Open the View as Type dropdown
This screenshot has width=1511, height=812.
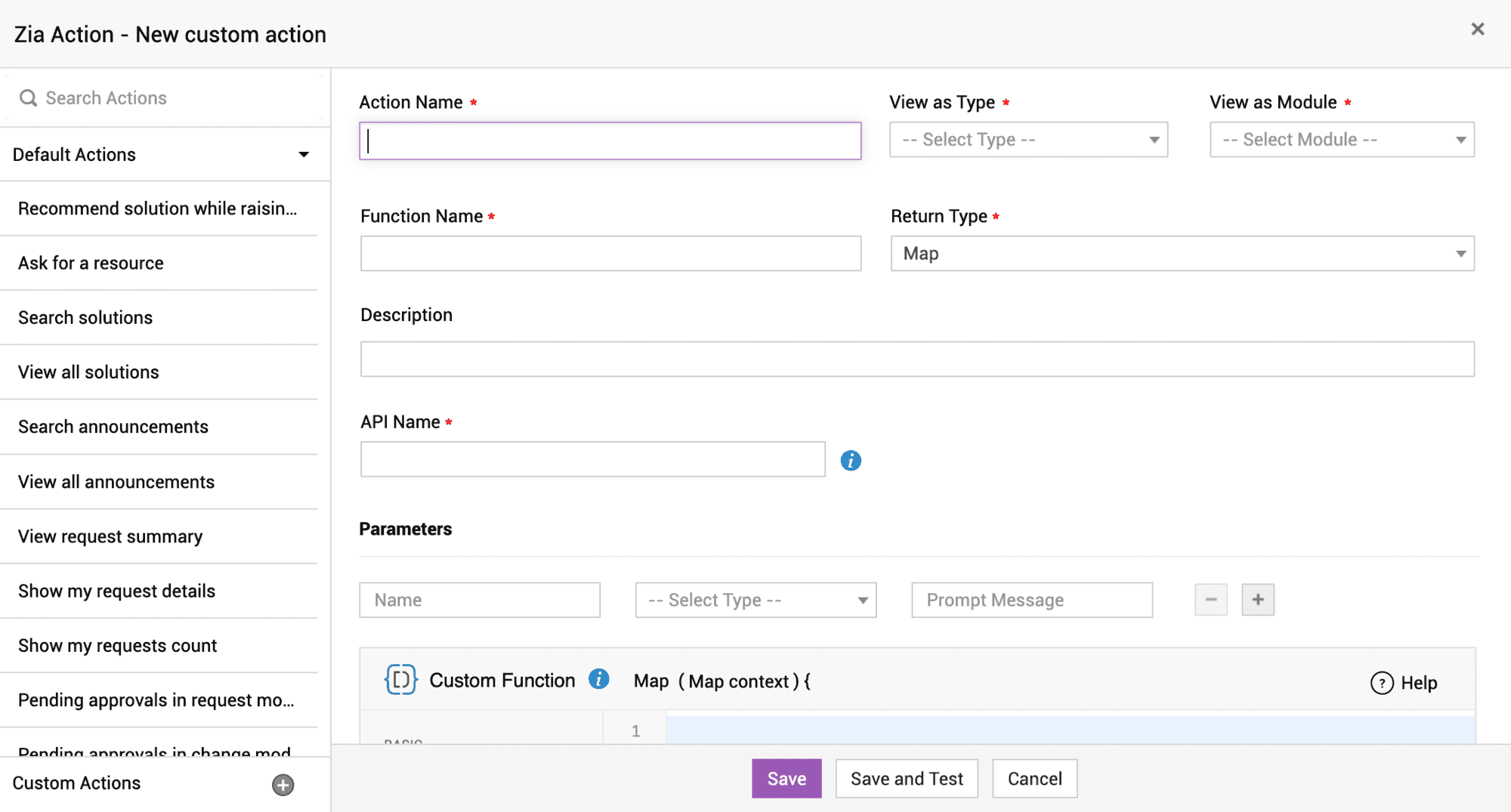[1028, 140]
